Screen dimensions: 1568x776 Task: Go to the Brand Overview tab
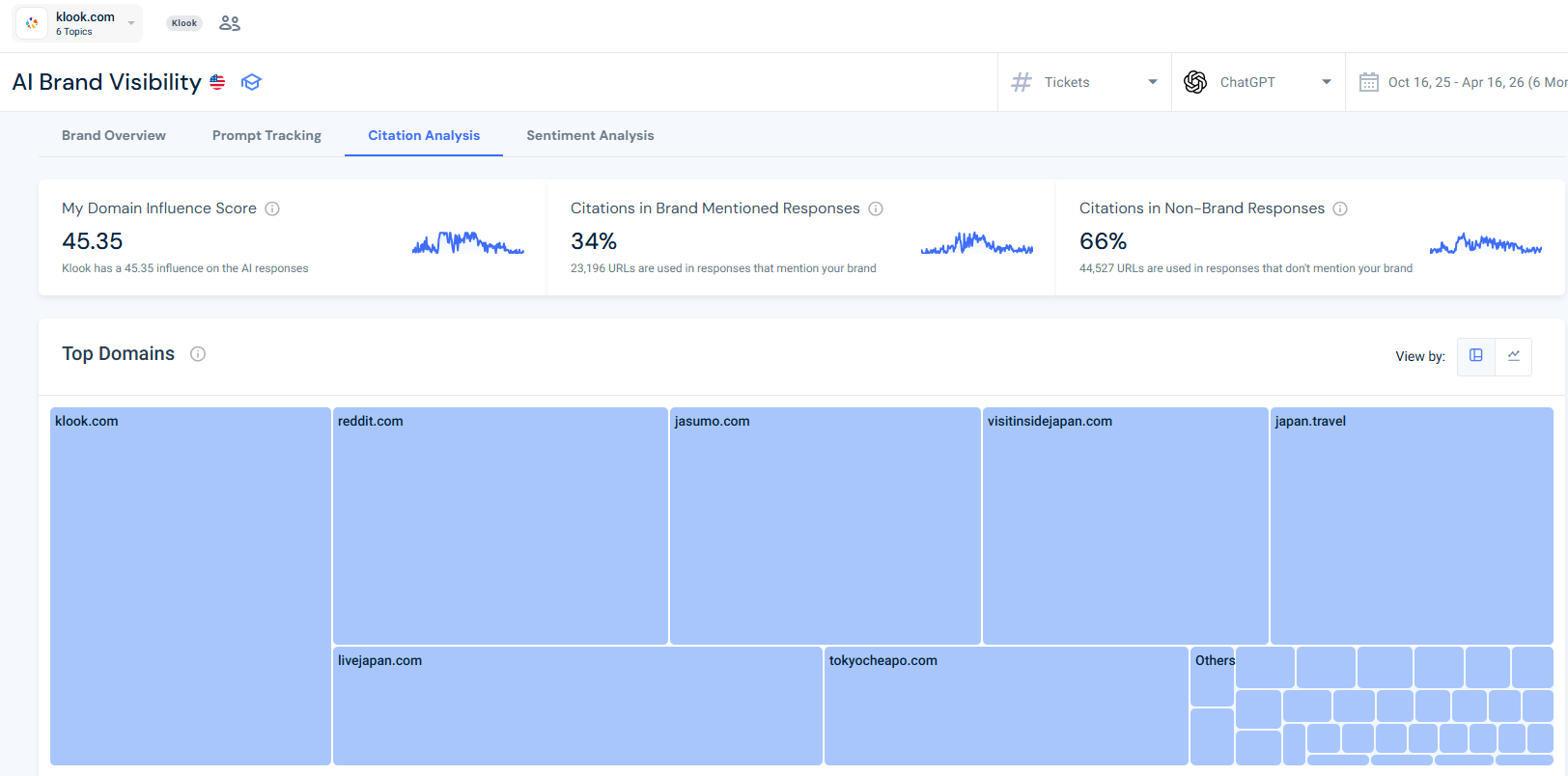point(114,135)
